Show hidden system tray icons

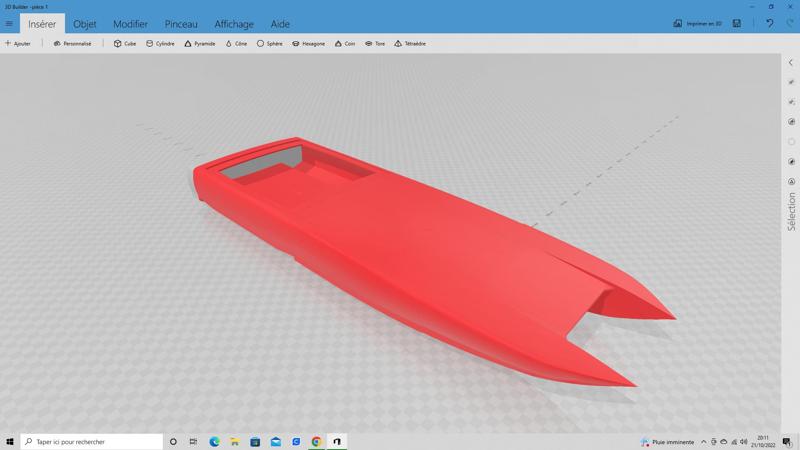(704, 442)
